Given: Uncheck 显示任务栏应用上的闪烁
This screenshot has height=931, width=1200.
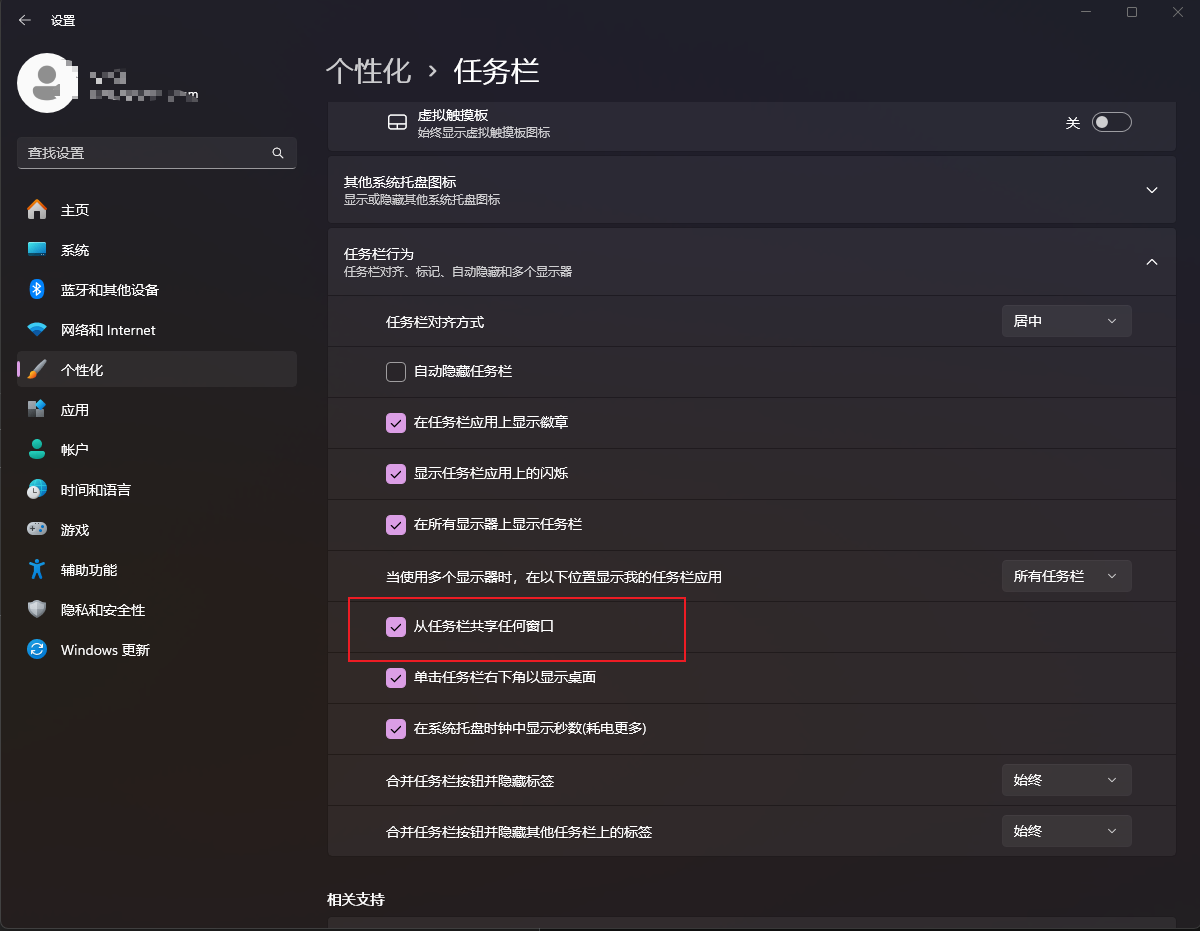Looking at the screenshot, I should tap(396, 474).
